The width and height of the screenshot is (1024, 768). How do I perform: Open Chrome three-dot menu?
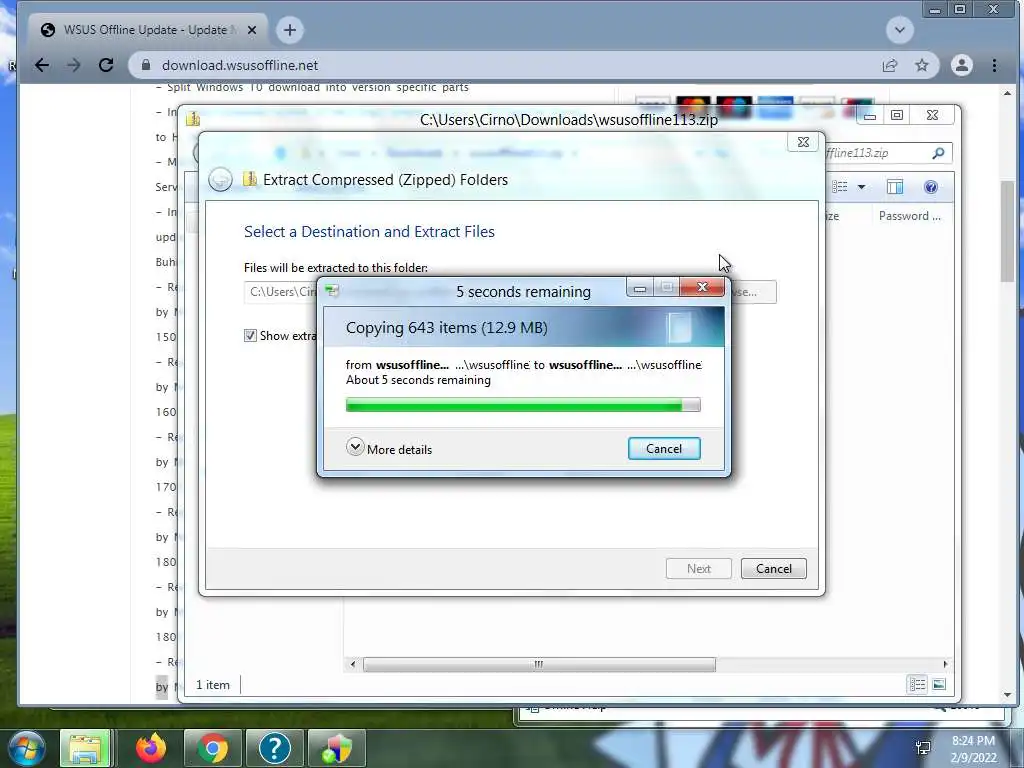994,65
